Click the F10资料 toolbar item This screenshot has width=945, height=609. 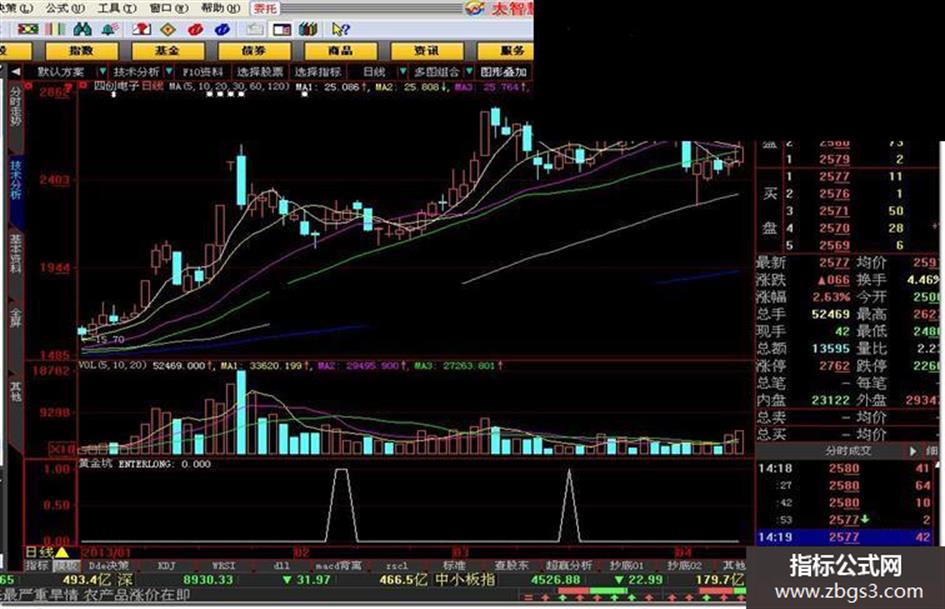point(203,72)
